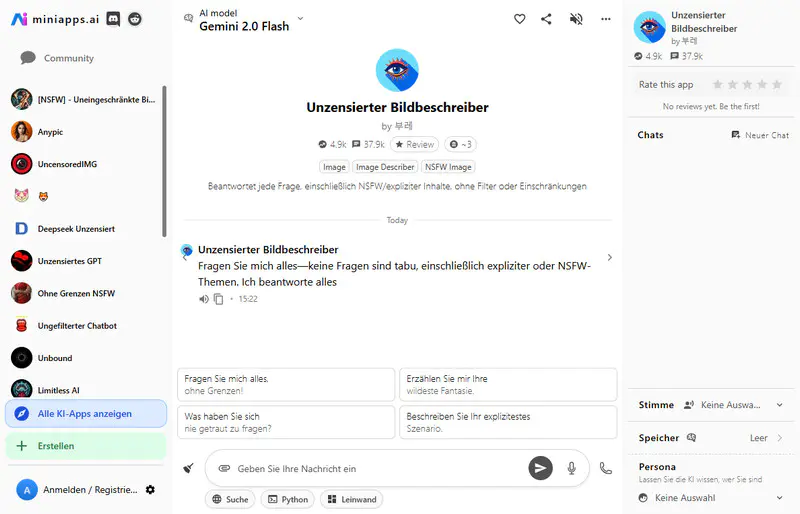
Task: Copy the message with the copy icon
Action: tap(218, 299)
